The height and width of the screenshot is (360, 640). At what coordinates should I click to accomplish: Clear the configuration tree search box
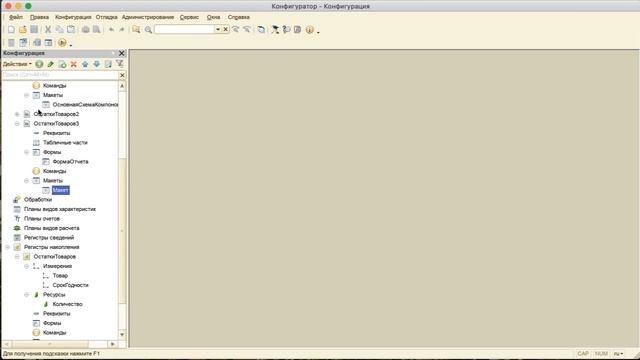(x=122, y=76)
